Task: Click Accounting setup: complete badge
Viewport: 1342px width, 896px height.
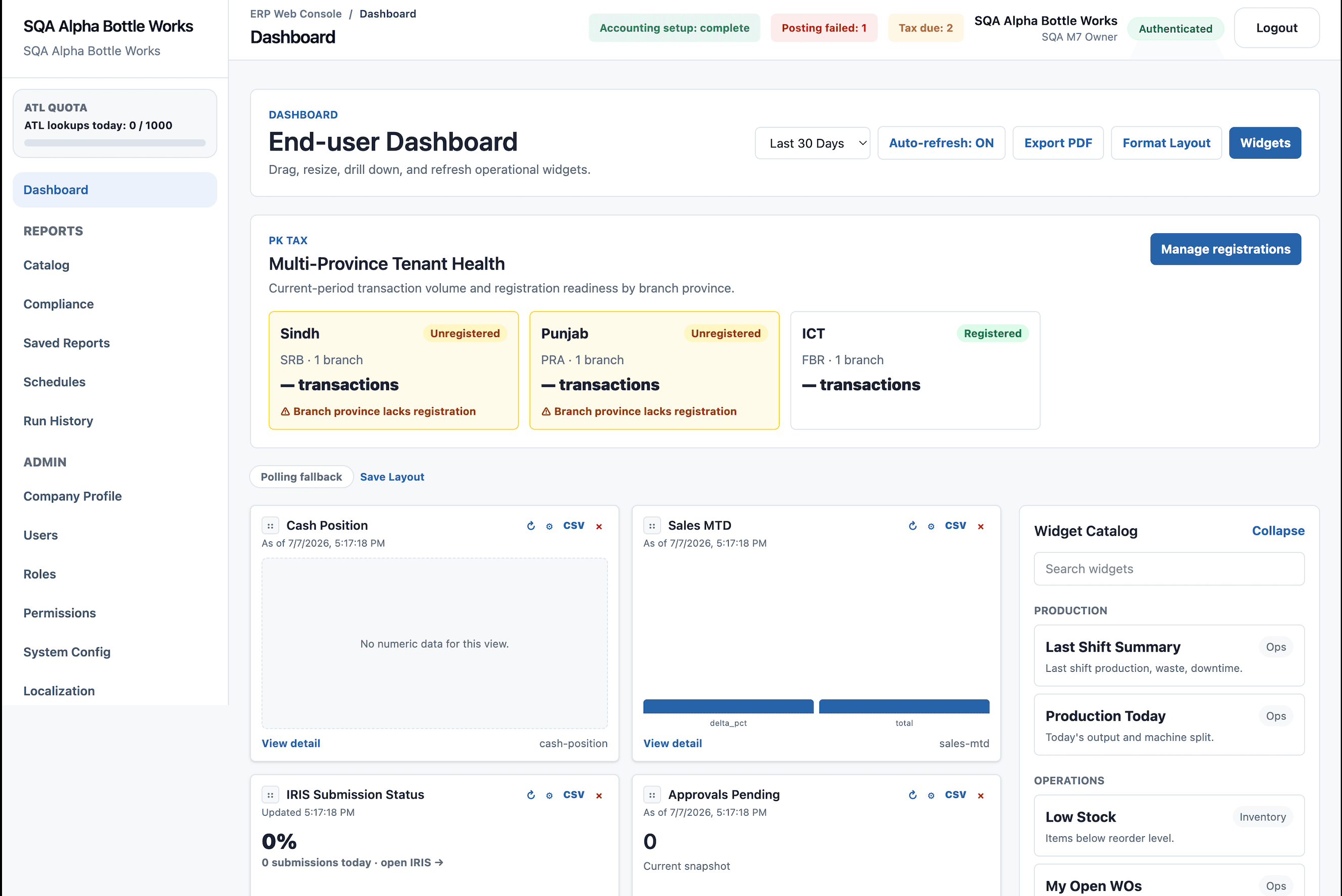Action: pos(674,28)
